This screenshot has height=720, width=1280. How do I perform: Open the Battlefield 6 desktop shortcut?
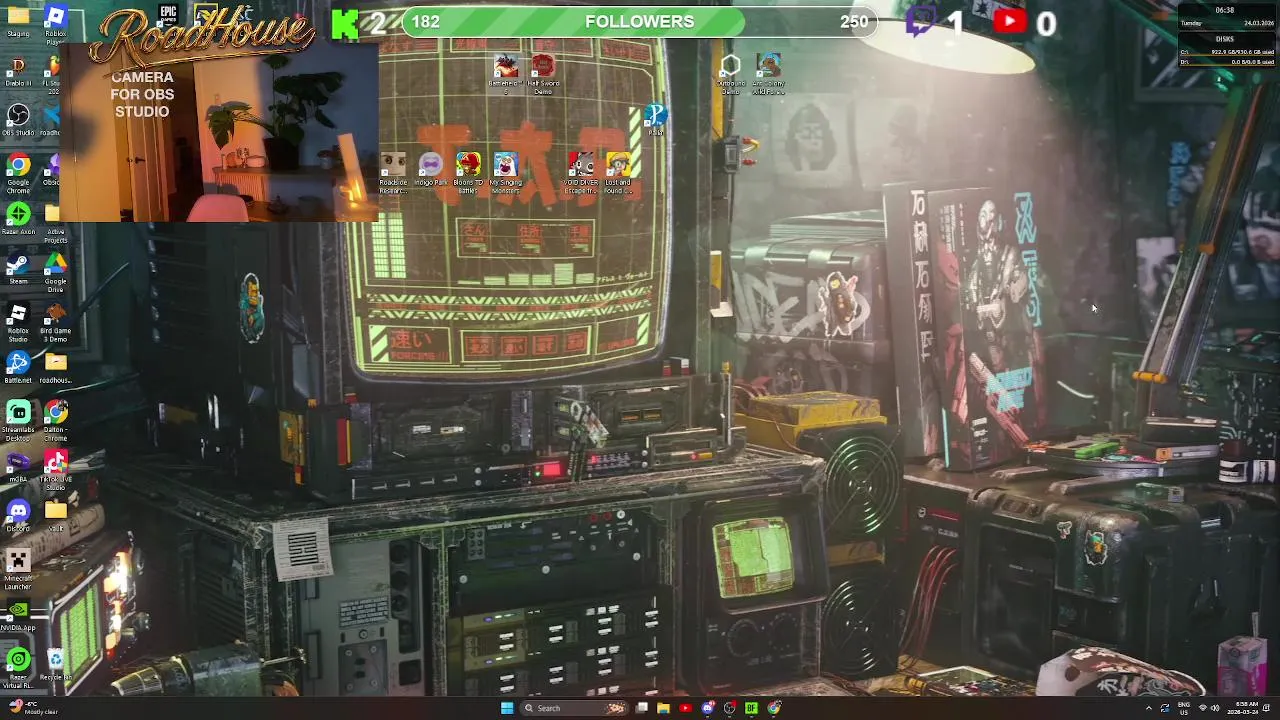pos(505,75)
